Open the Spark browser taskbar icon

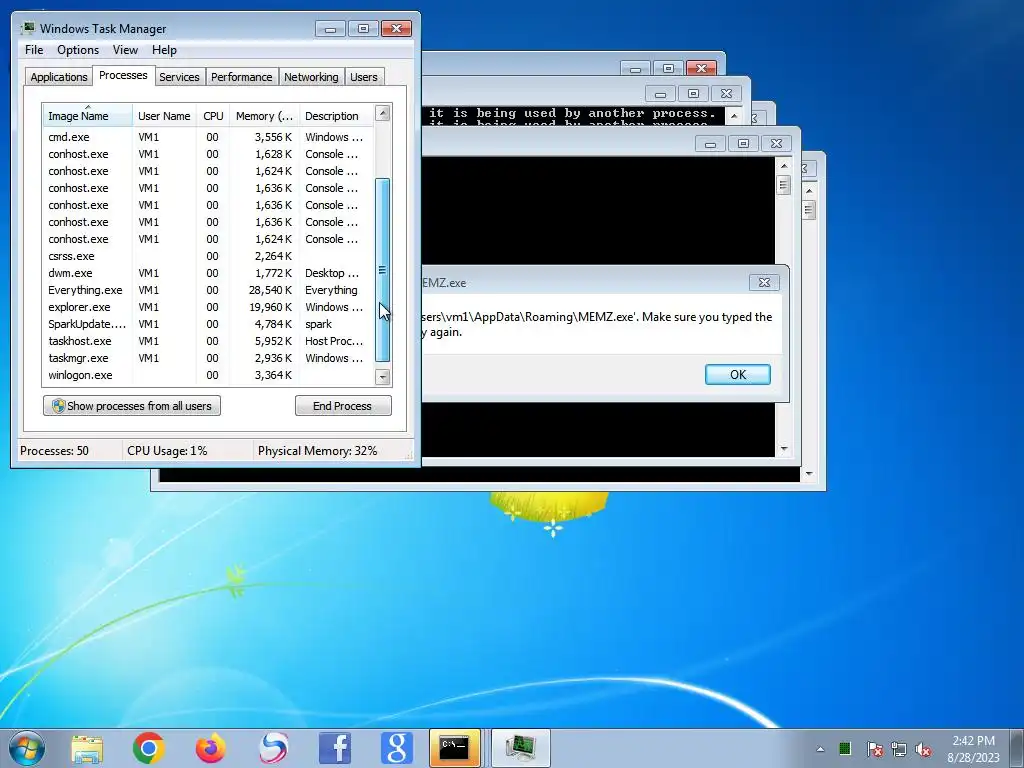coord(273,748)
